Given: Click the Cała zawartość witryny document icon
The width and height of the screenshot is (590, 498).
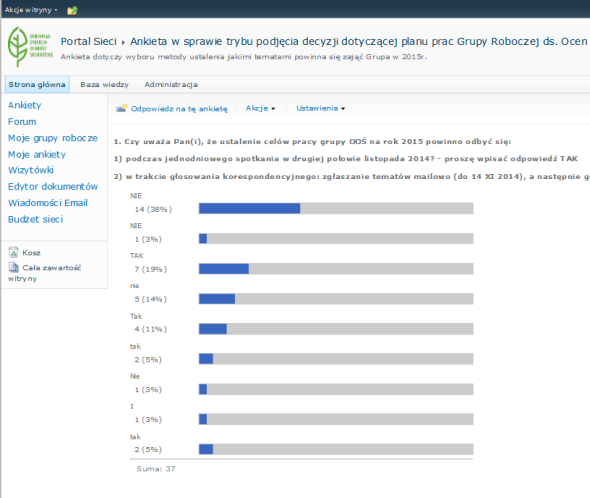Looking at the screenshot, I should [14, 267].
